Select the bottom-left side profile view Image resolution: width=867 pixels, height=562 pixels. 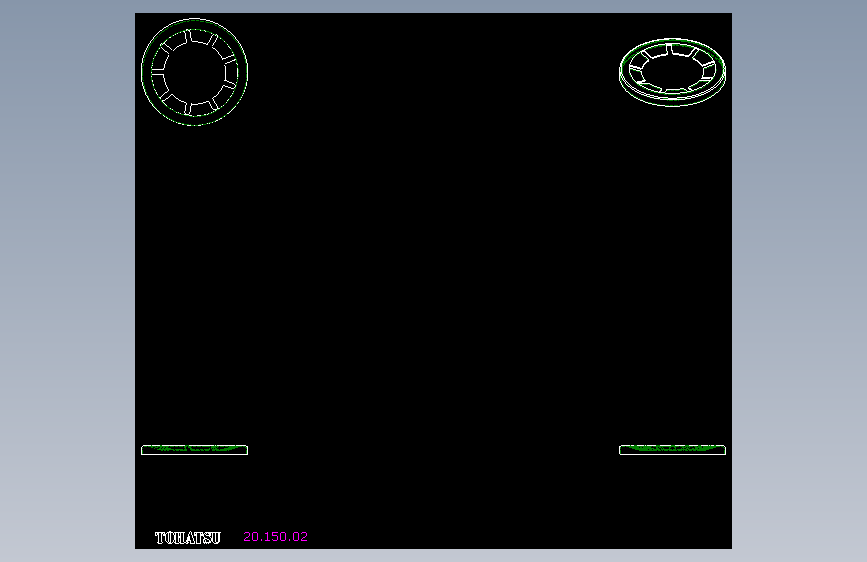pos(195,450)
